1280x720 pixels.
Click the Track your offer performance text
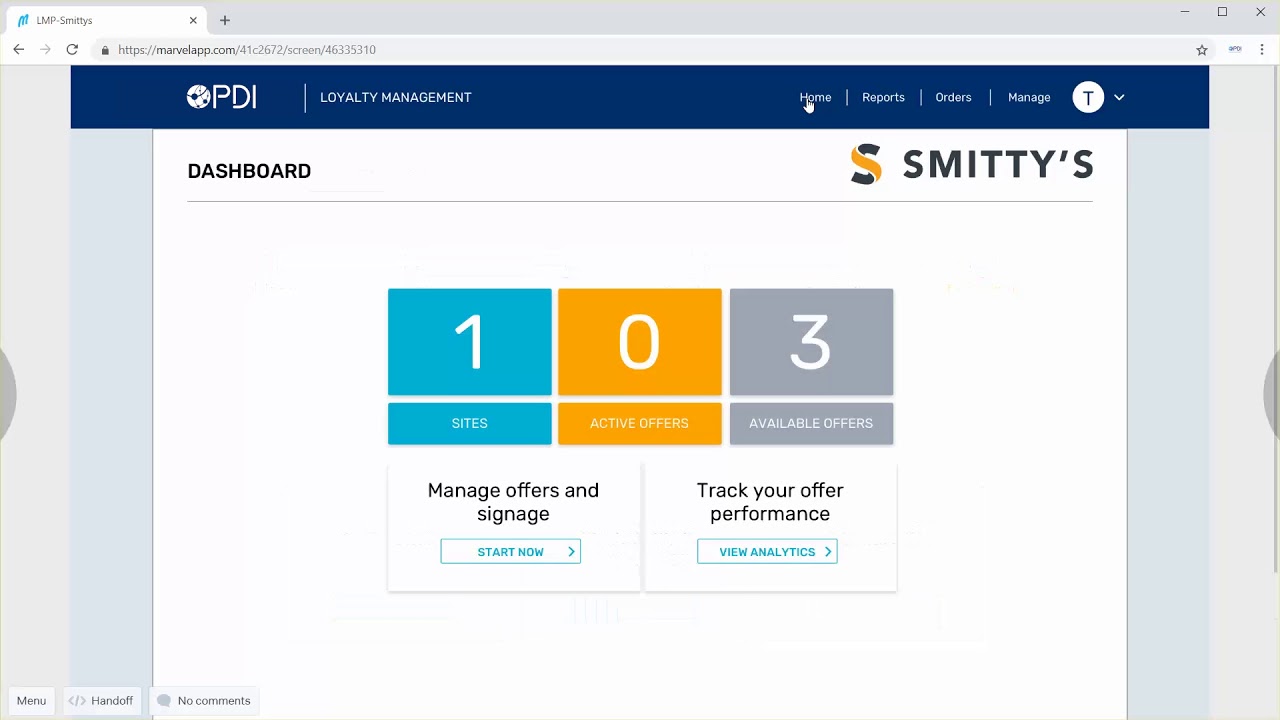[x=770, y=502]
